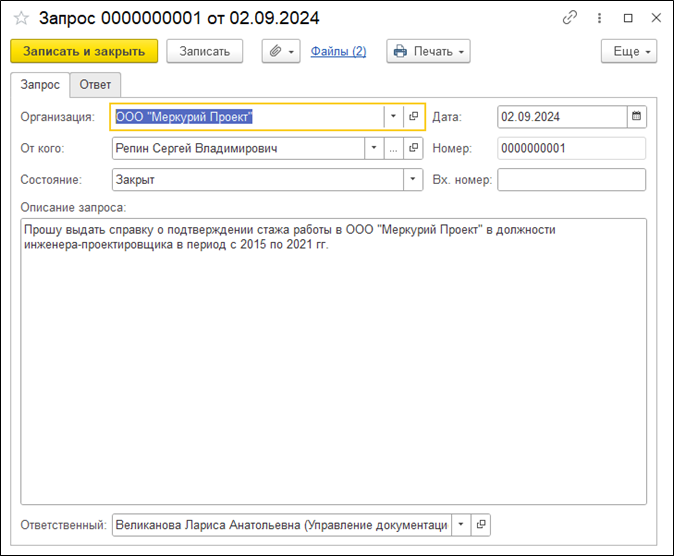This screenshot has width=674, height=556.
Task: Copy link to this request document
Action: pyautogui.click(x=570, y=18)
